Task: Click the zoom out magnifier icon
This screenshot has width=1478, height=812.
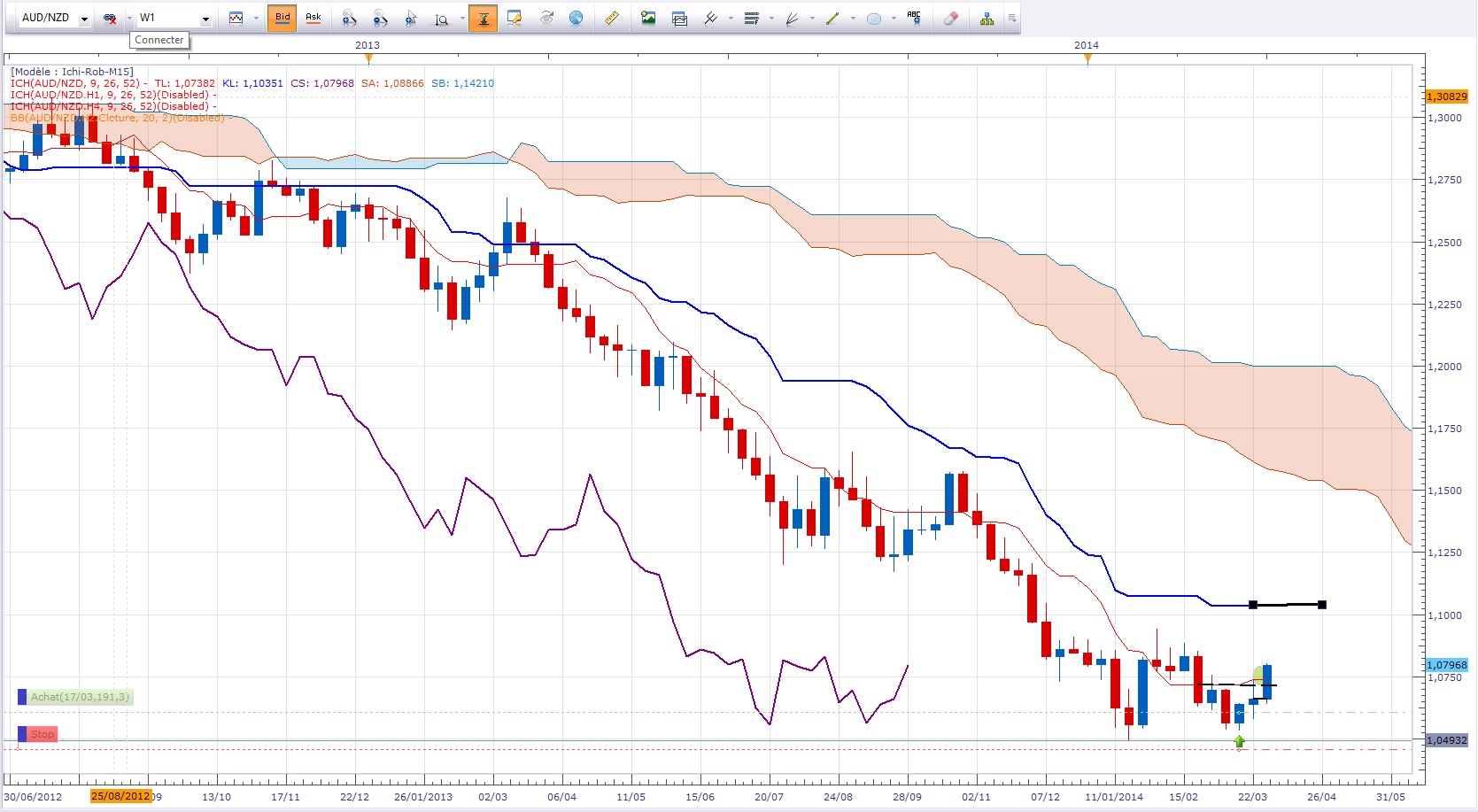Action: coord(380,19)
